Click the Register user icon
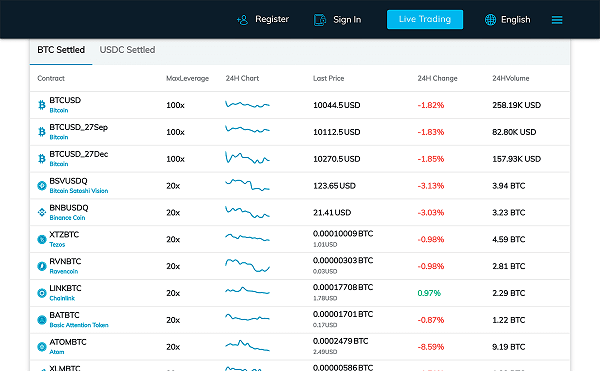 (243, 20)
